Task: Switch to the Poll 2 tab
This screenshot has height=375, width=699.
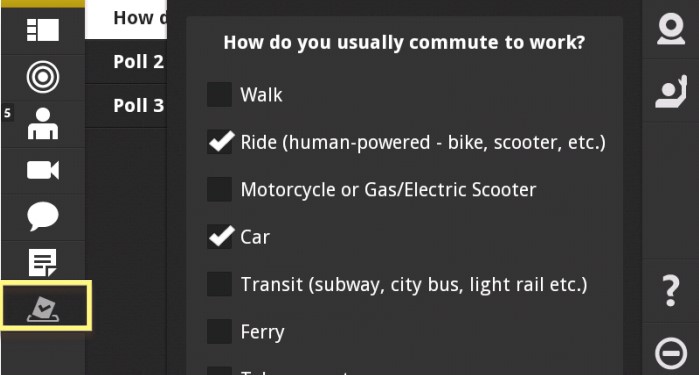Action: pyautogui.click(x=126, y=62)
